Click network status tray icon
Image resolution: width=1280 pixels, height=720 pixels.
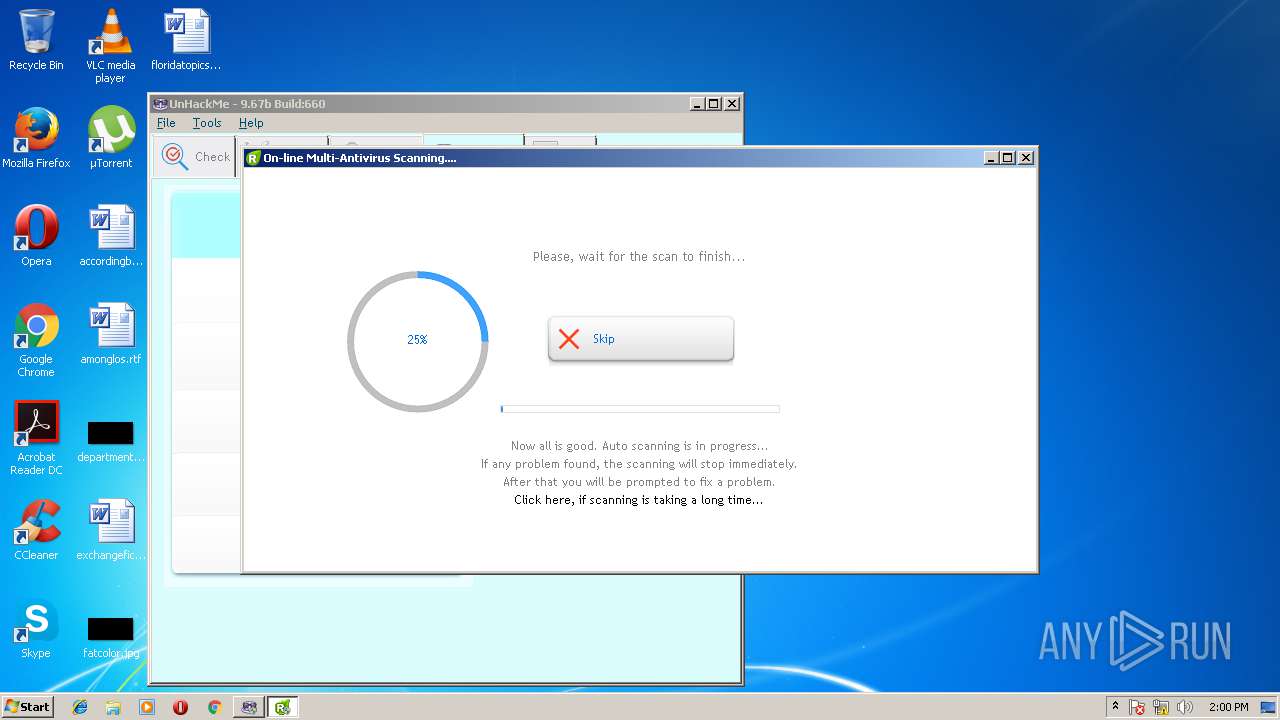click(1162, 707)
